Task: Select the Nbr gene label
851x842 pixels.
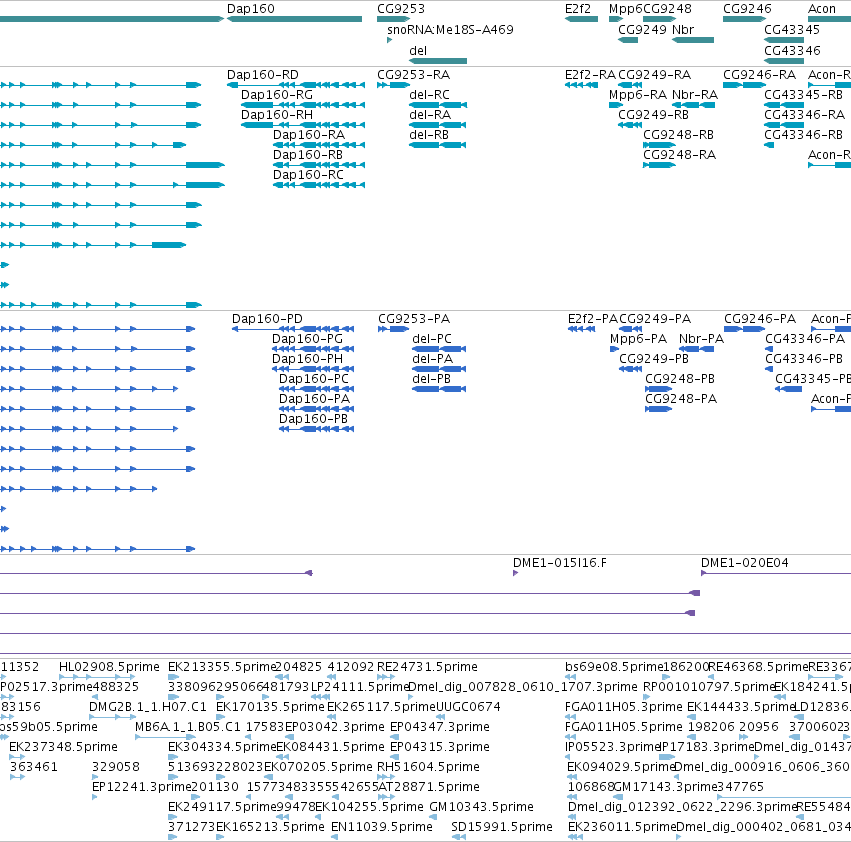Action: (x=683, y=29)
